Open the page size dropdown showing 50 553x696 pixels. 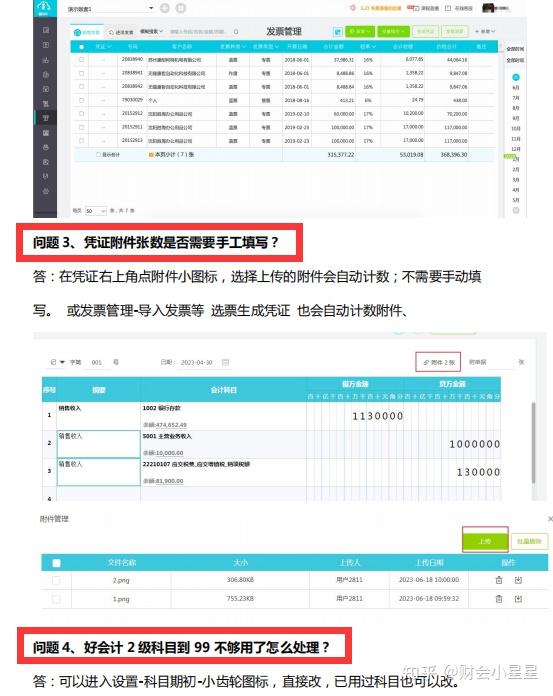coord(95,210)
